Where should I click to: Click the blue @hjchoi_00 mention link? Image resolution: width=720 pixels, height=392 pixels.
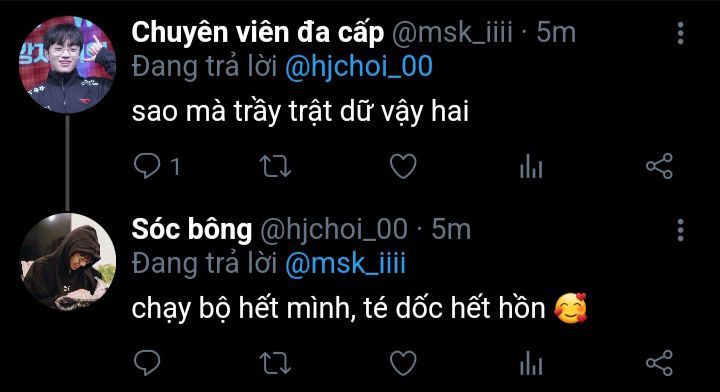(359, 67)
